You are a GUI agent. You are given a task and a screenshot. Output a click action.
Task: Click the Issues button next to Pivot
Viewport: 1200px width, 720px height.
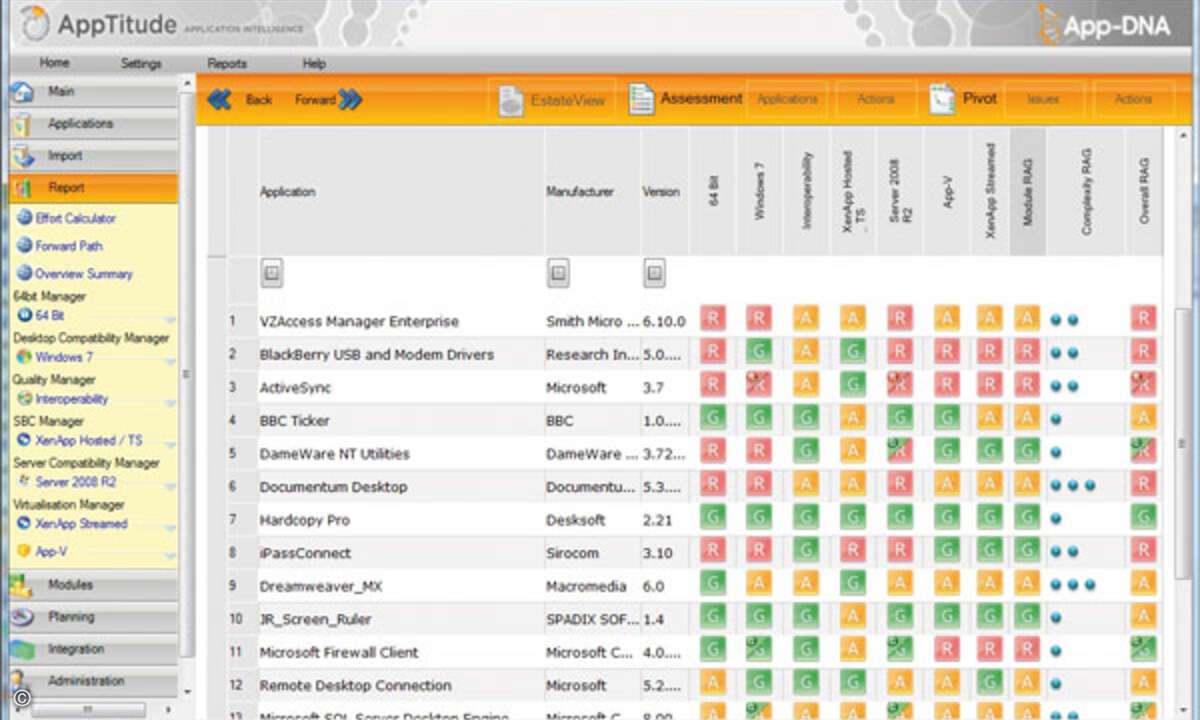pyautogui.click(x=1043, y=100)
